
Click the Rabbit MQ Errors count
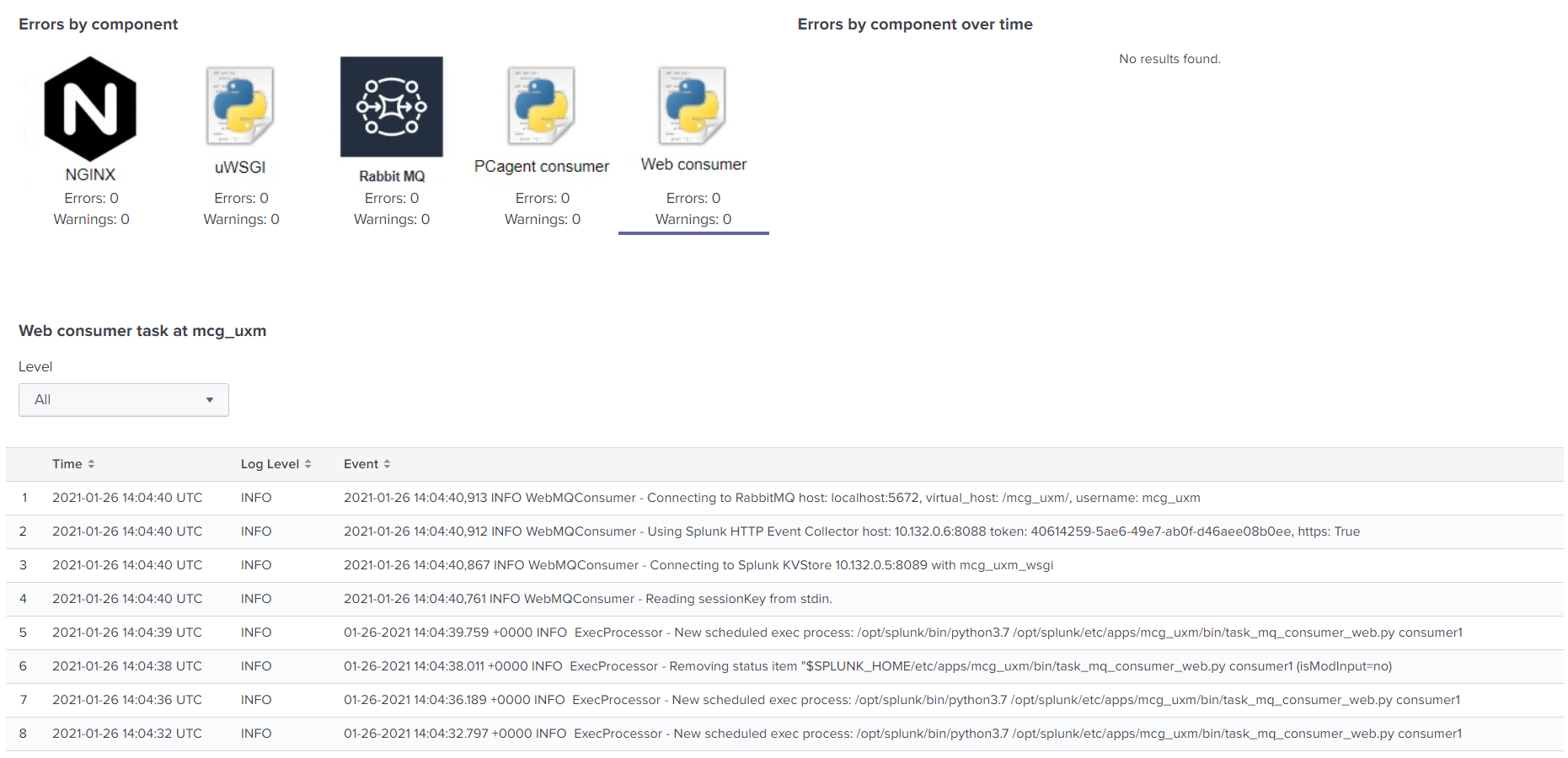pos(391,198)
